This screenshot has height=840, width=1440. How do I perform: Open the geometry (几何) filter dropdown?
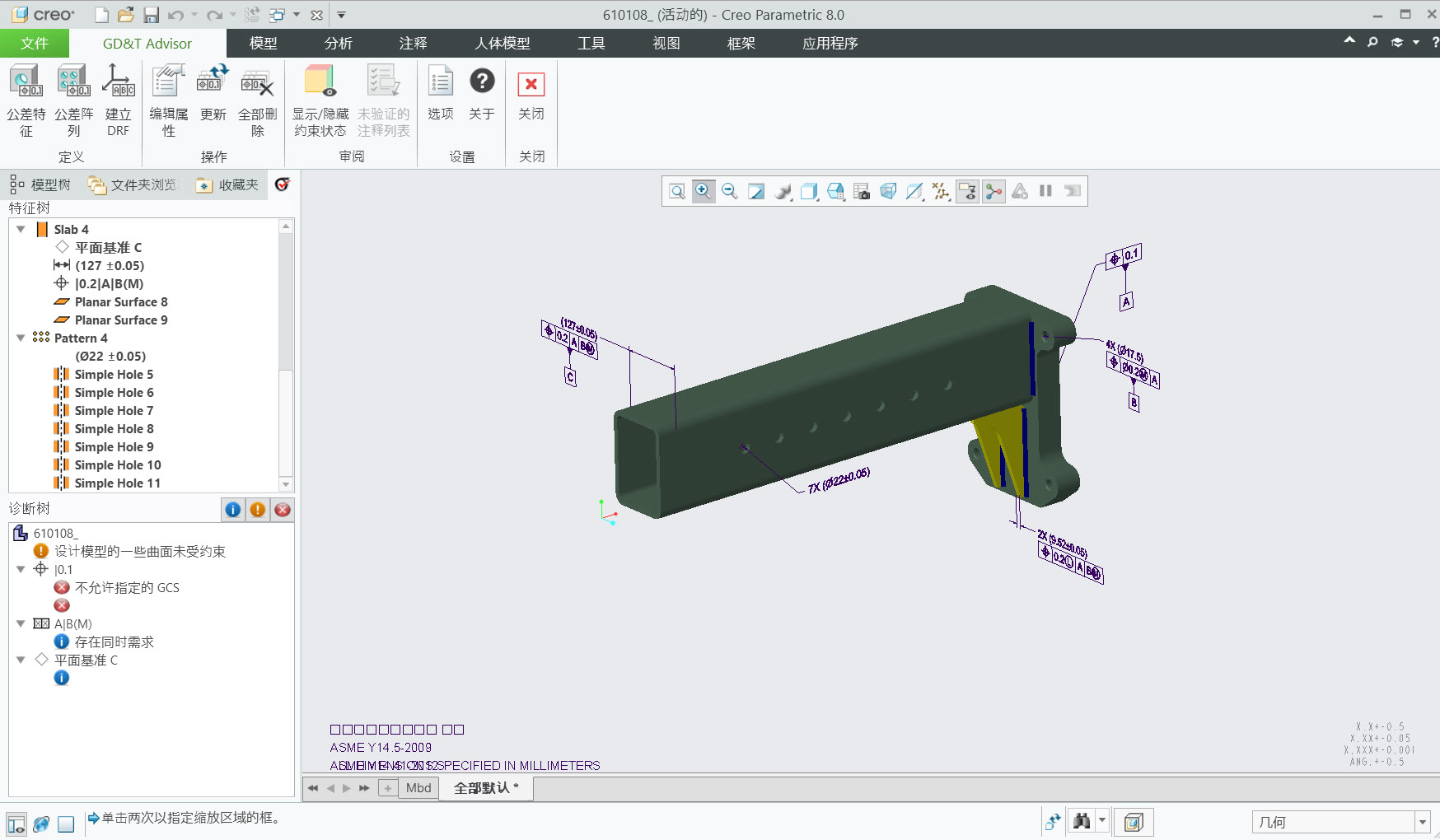click(x=1422, y=822)
